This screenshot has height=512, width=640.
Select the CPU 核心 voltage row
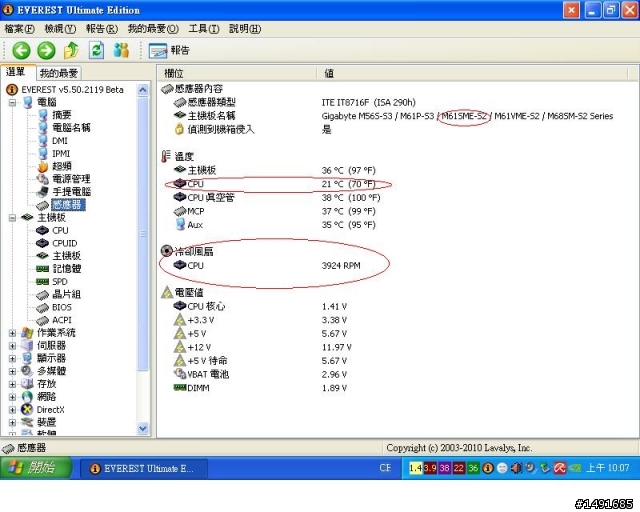coord(260,307)
